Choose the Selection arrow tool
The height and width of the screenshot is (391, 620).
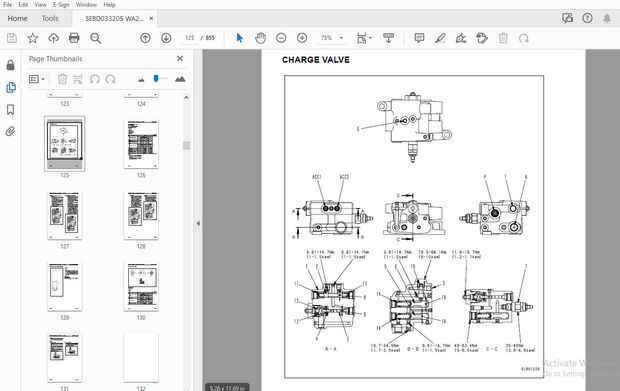click(x=239, y=38)
